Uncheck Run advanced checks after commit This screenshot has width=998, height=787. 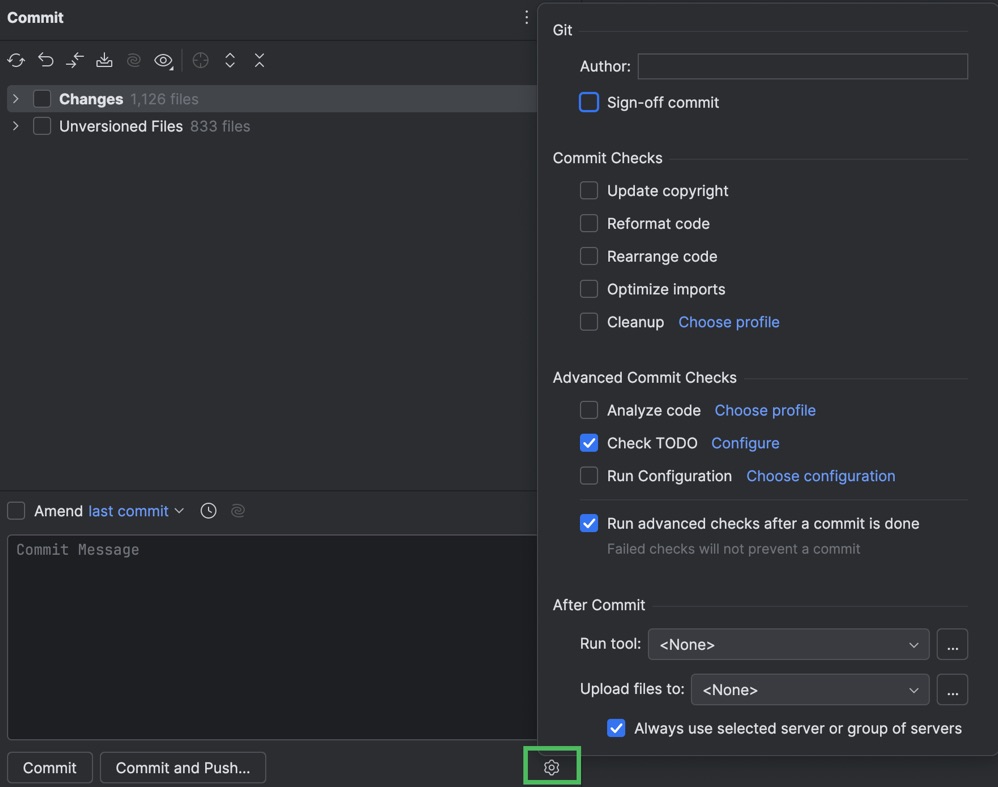pos(589,523)
